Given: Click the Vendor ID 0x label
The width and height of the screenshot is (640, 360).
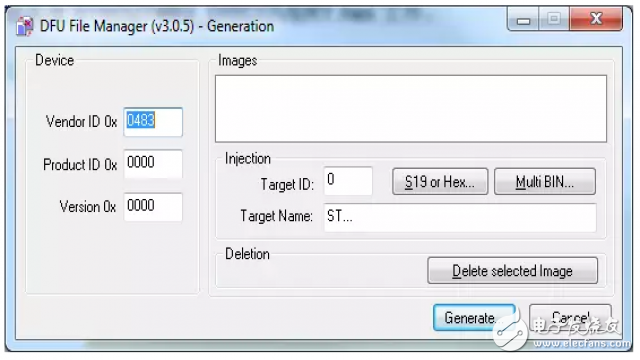Looking at the screenshot, I should 82,122.
